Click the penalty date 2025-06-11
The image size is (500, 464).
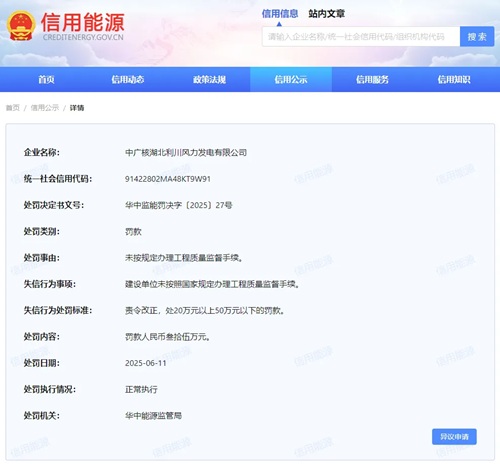146,363
